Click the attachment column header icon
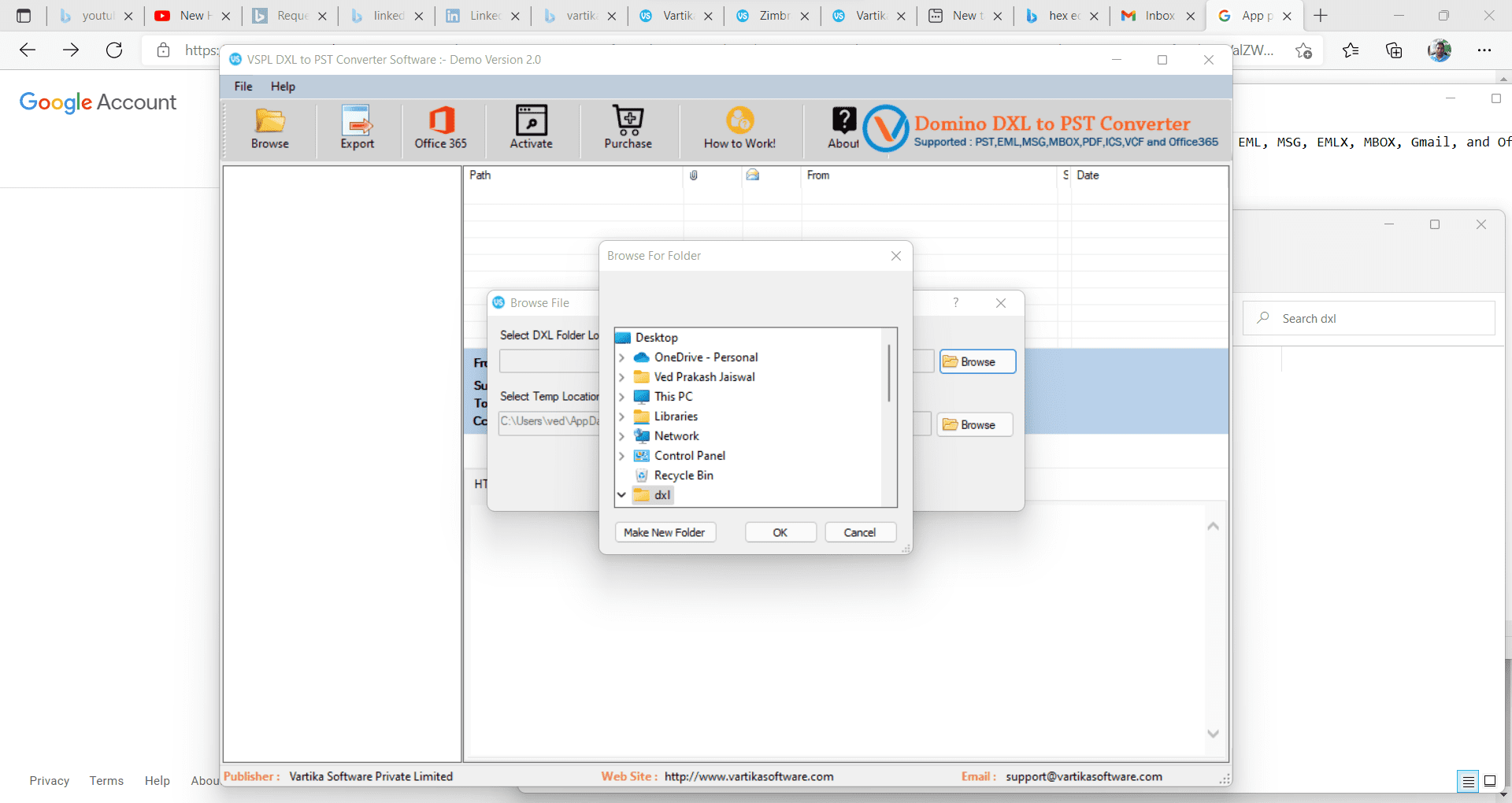This screenshot has height=803, width=1512. click(694, 176)
